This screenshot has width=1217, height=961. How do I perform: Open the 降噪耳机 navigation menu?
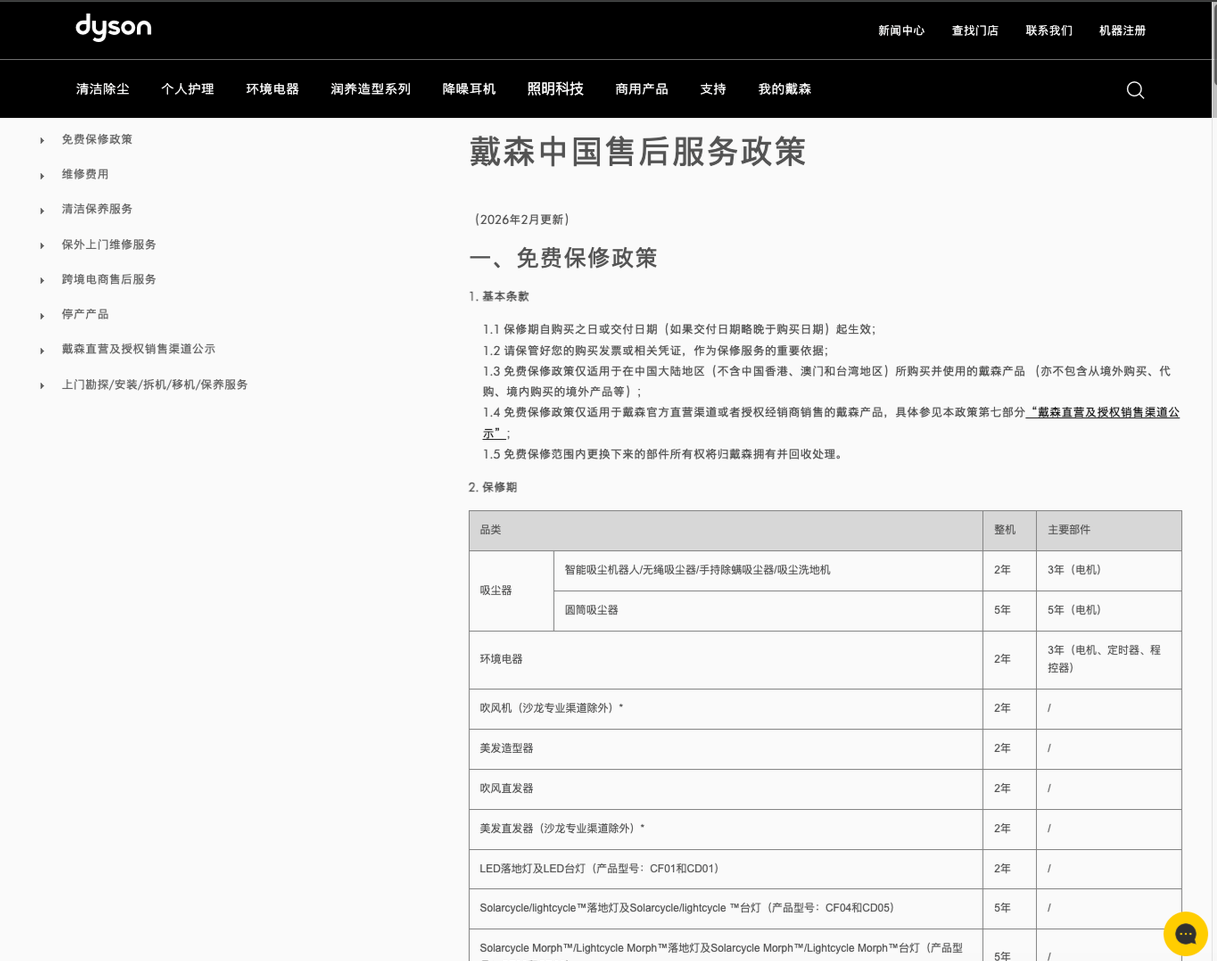pyautogui.click(x=468, y=89)
